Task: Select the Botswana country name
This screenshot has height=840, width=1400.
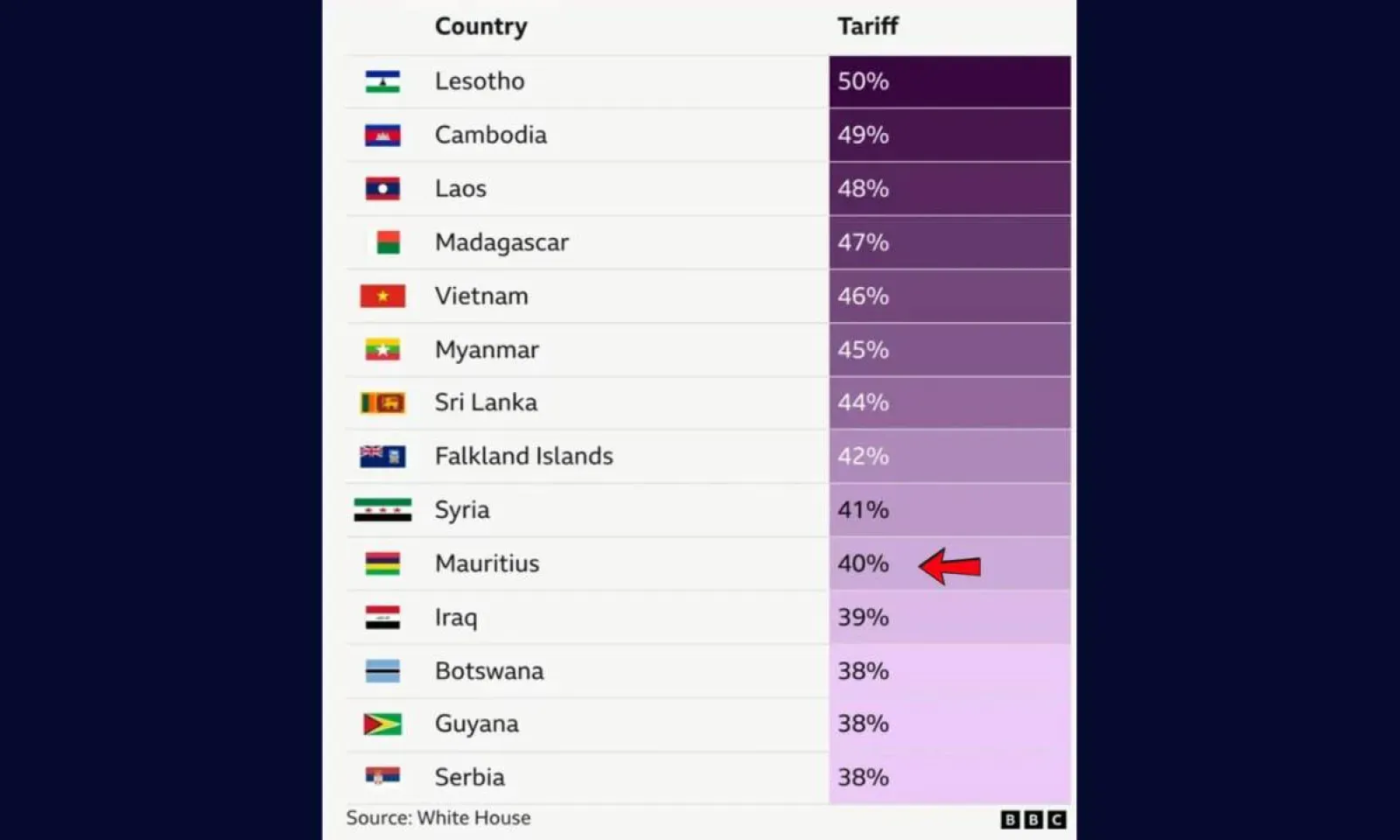Action: click(x=489, y=671)
